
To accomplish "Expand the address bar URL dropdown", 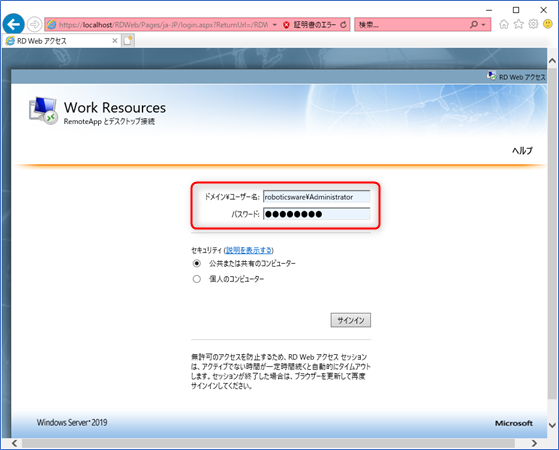I will coord(275,25).
